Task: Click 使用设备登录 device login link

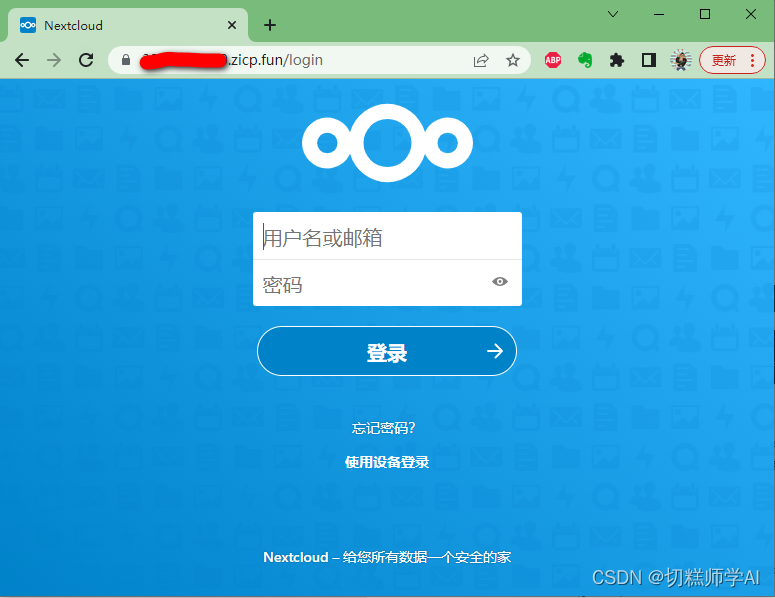Action: tap(387, 462)
